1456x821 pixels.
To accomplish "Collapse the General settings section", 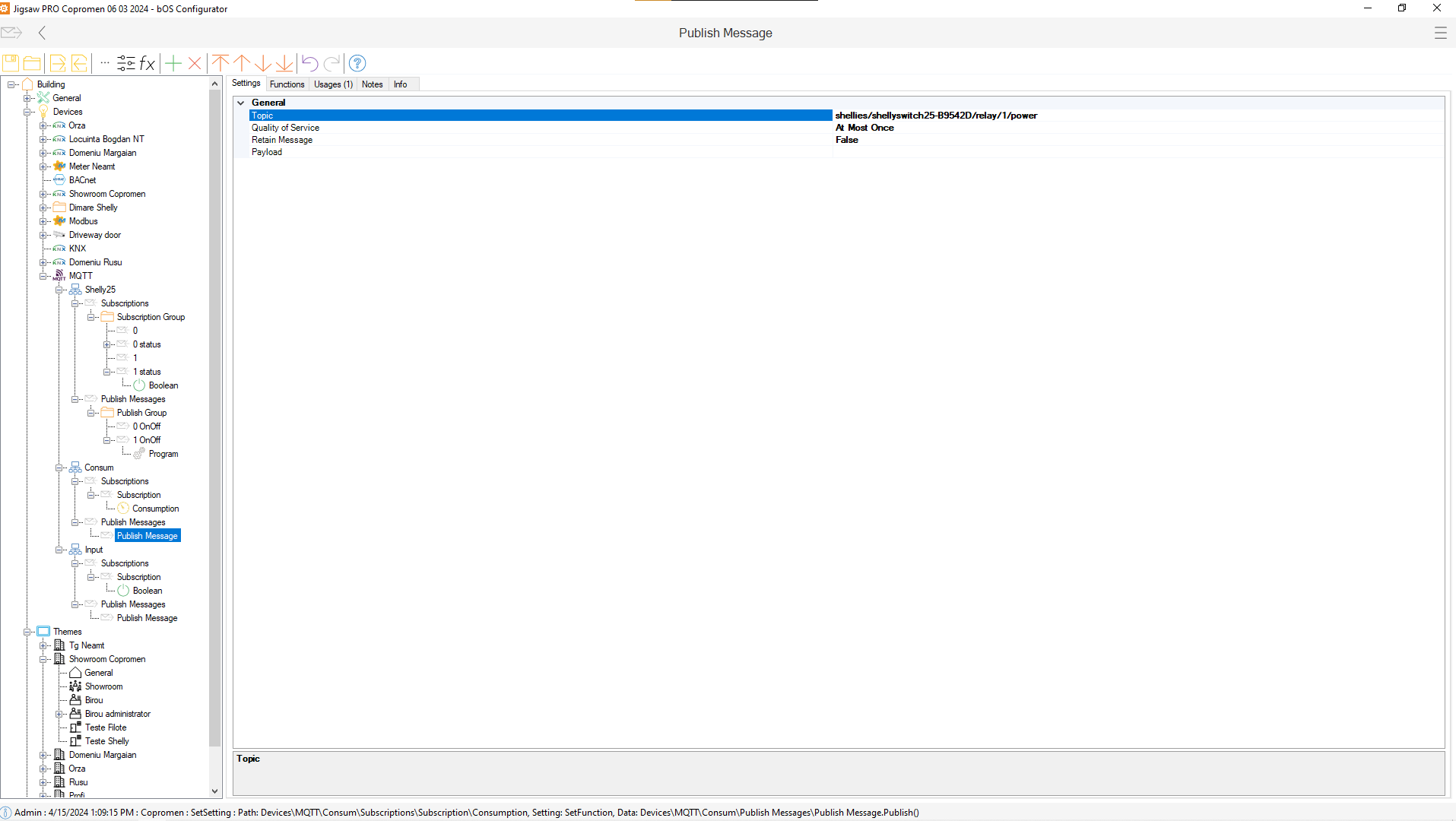I will 241,103.
